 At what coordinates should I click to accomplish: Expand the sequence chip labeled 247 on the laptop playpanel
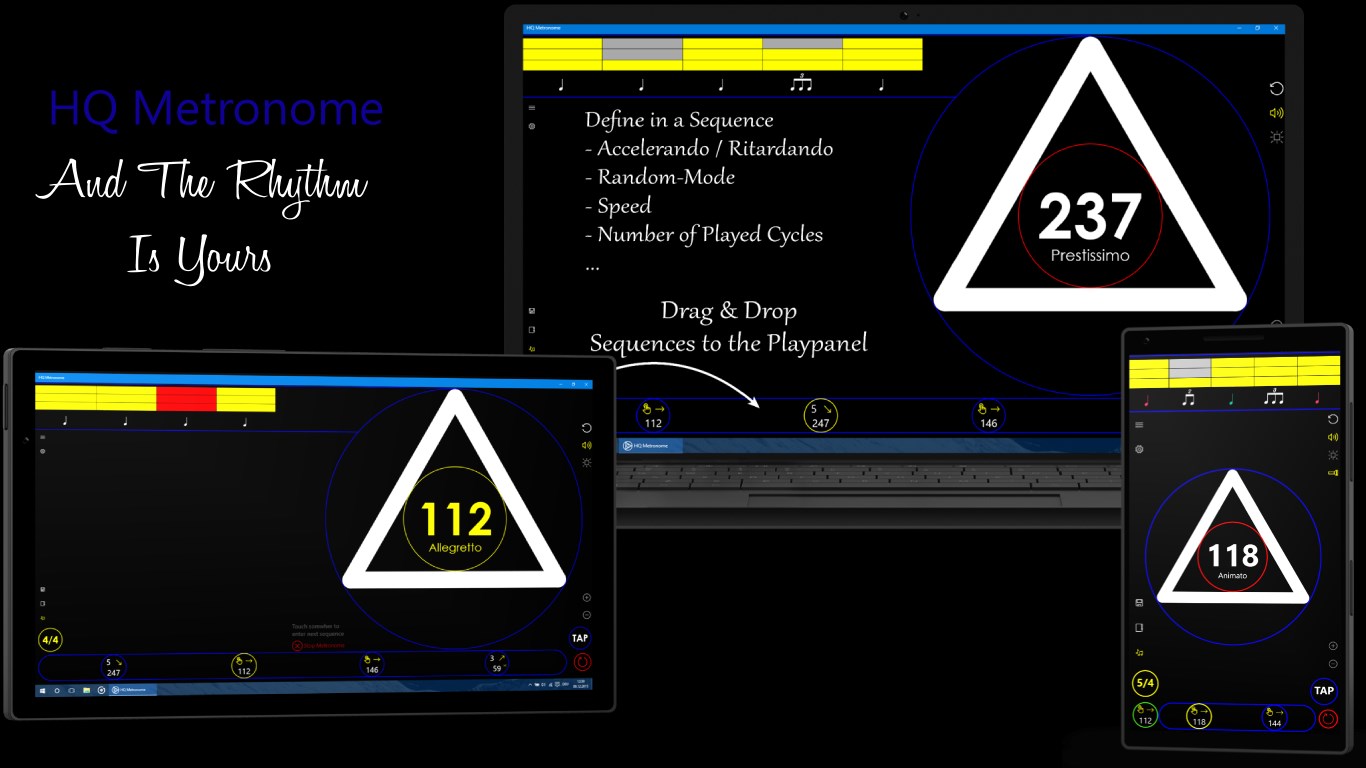pos(820,414)
